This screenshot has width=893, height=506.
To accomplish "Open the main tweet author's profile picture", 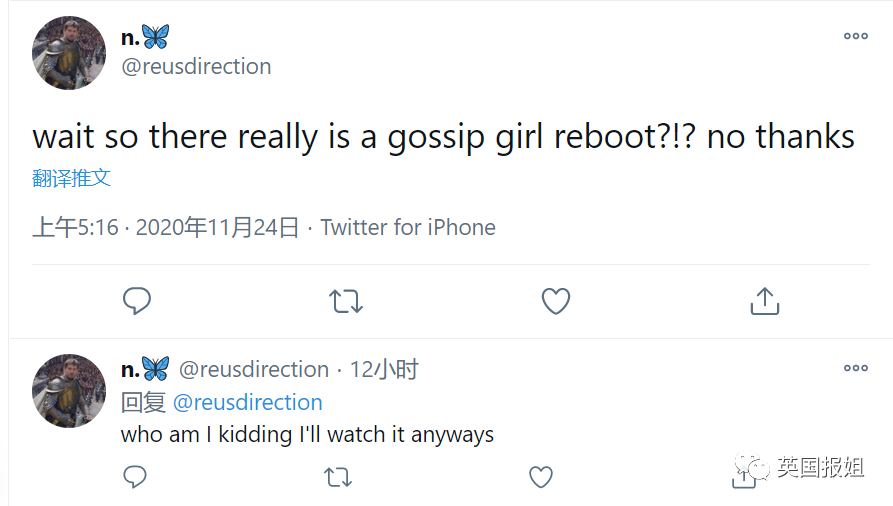I will 69,53.
